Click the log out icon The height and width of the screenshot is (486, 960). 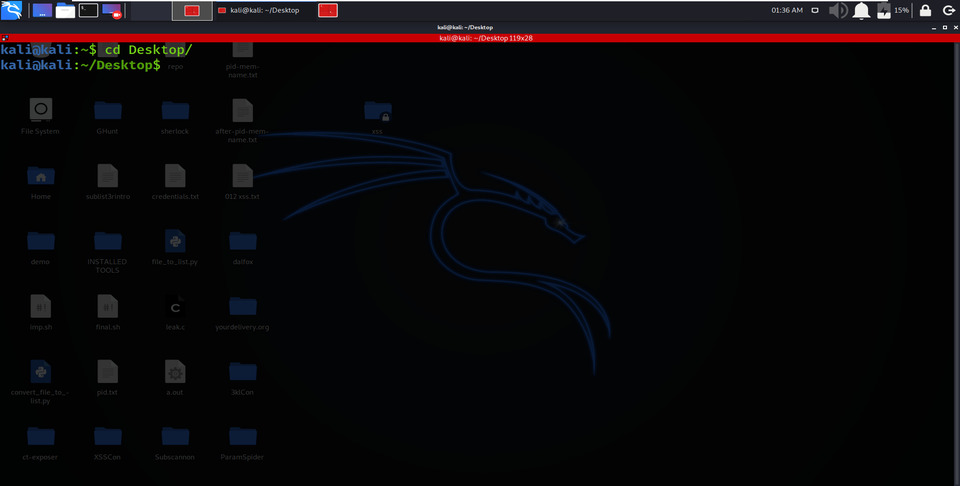948,10
